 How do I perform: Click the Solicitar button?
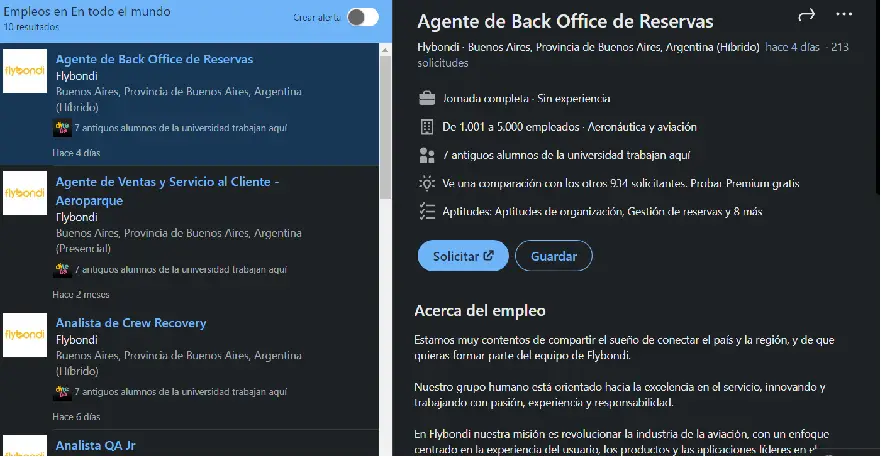(463, 256)
